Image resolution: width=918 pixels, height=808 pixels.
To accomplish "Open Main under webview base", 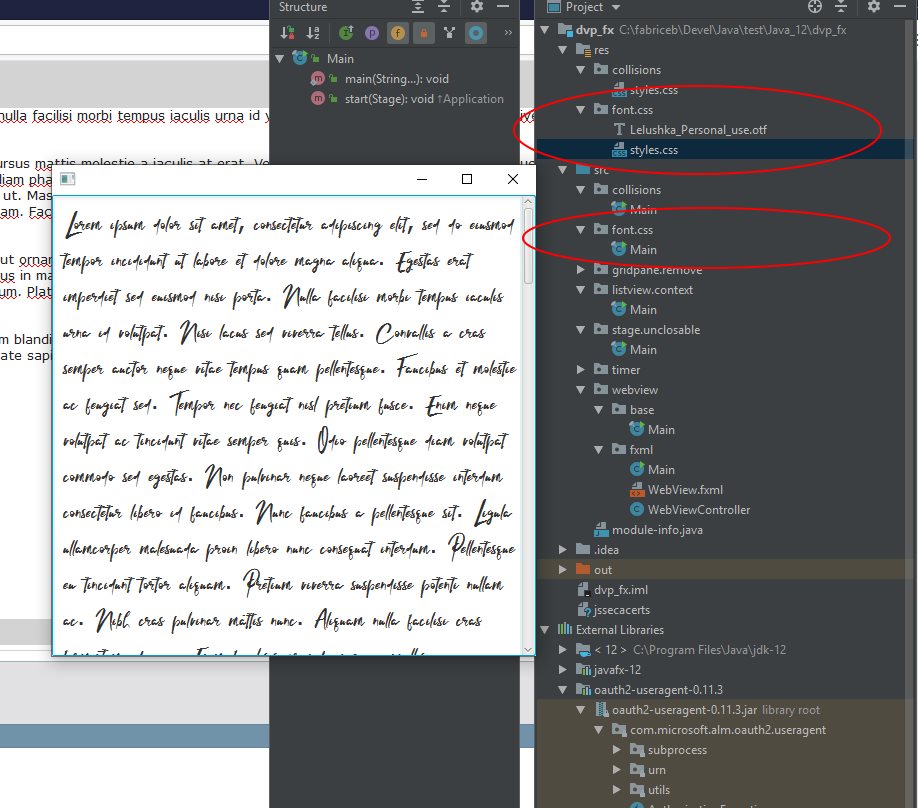I will [x=661, y=429].
